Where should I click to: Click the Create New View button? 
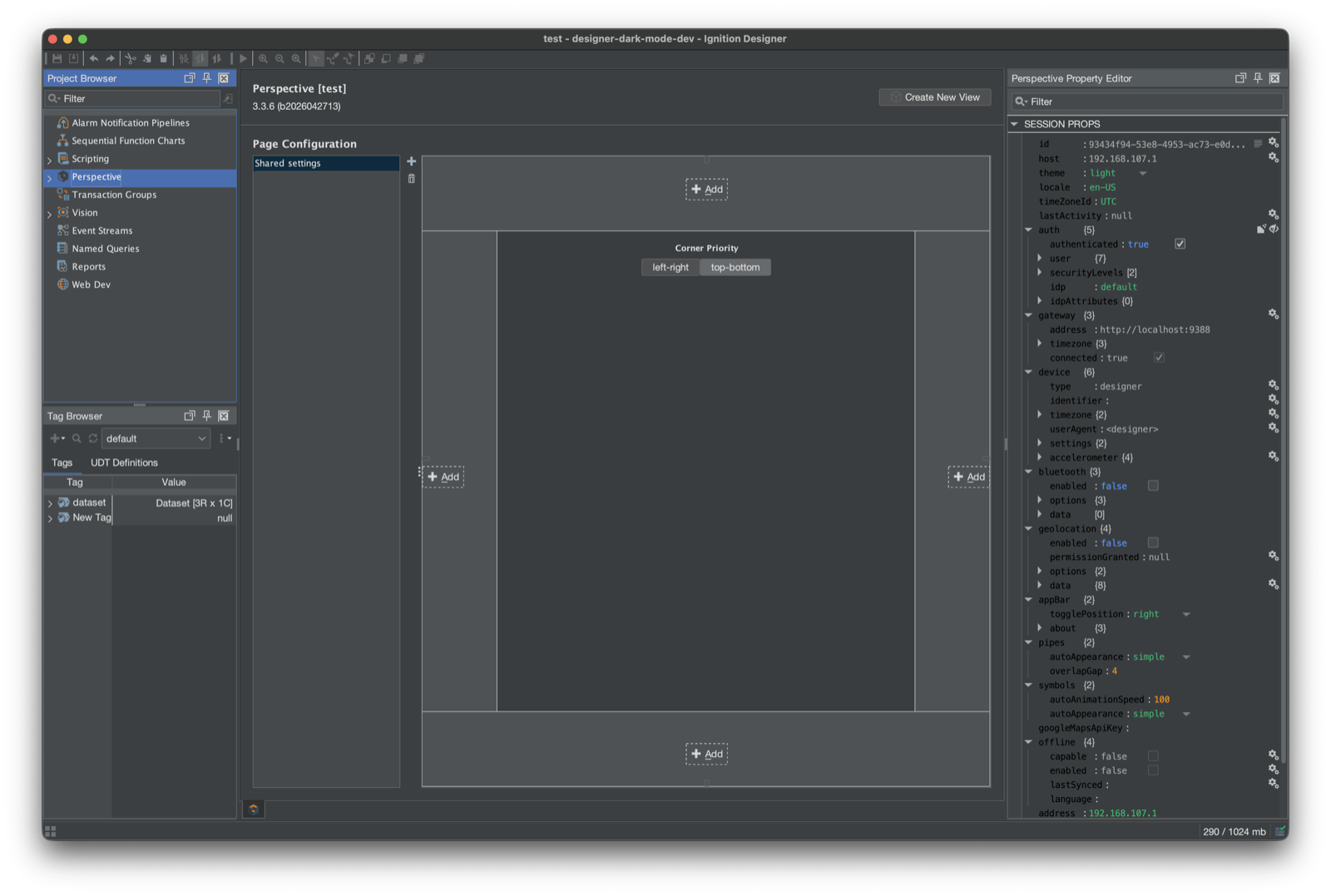(935, 97)
